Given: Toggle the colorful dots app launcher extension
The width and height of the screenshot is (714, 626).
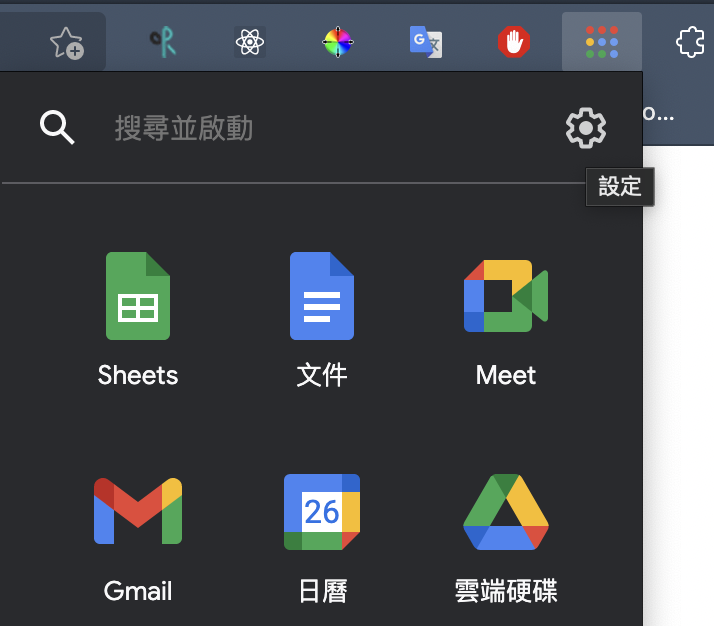Looking at the screenshot, I should [602, 42].
